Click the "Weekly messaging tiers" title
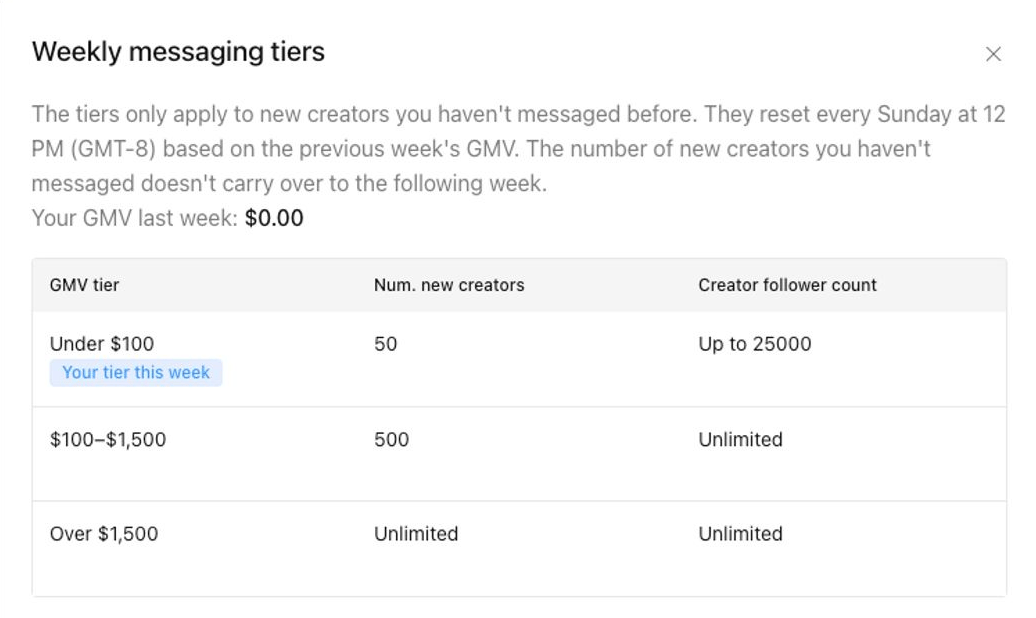The width and height of the screenshot is (1036, 618). (x=178, y=52)
